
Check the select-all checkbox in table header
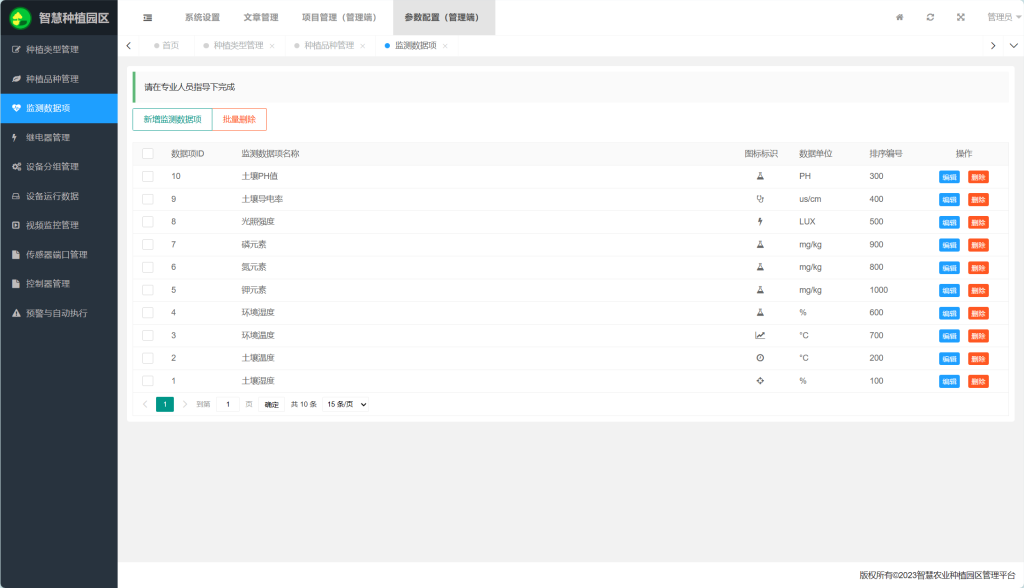(148, 154)
